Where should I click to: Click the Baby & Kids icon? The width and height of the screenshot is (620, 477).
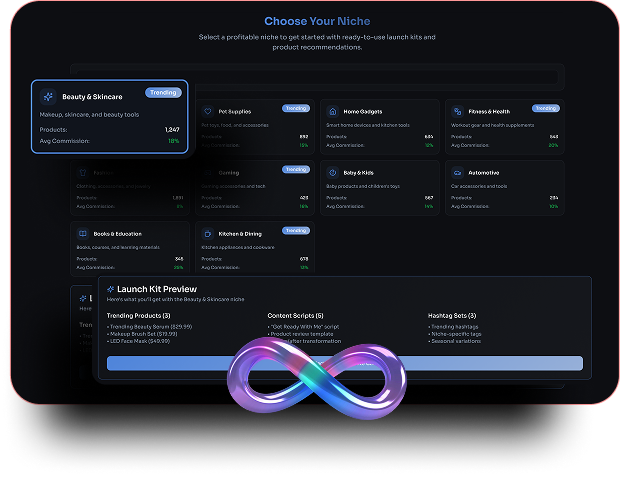[x=332, y=172]
